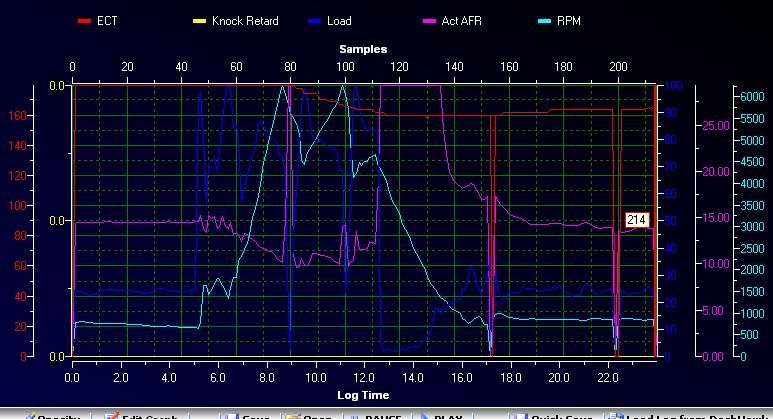
Task: Select the magenta Act AFR legend swatch
Action: (428, 21)
